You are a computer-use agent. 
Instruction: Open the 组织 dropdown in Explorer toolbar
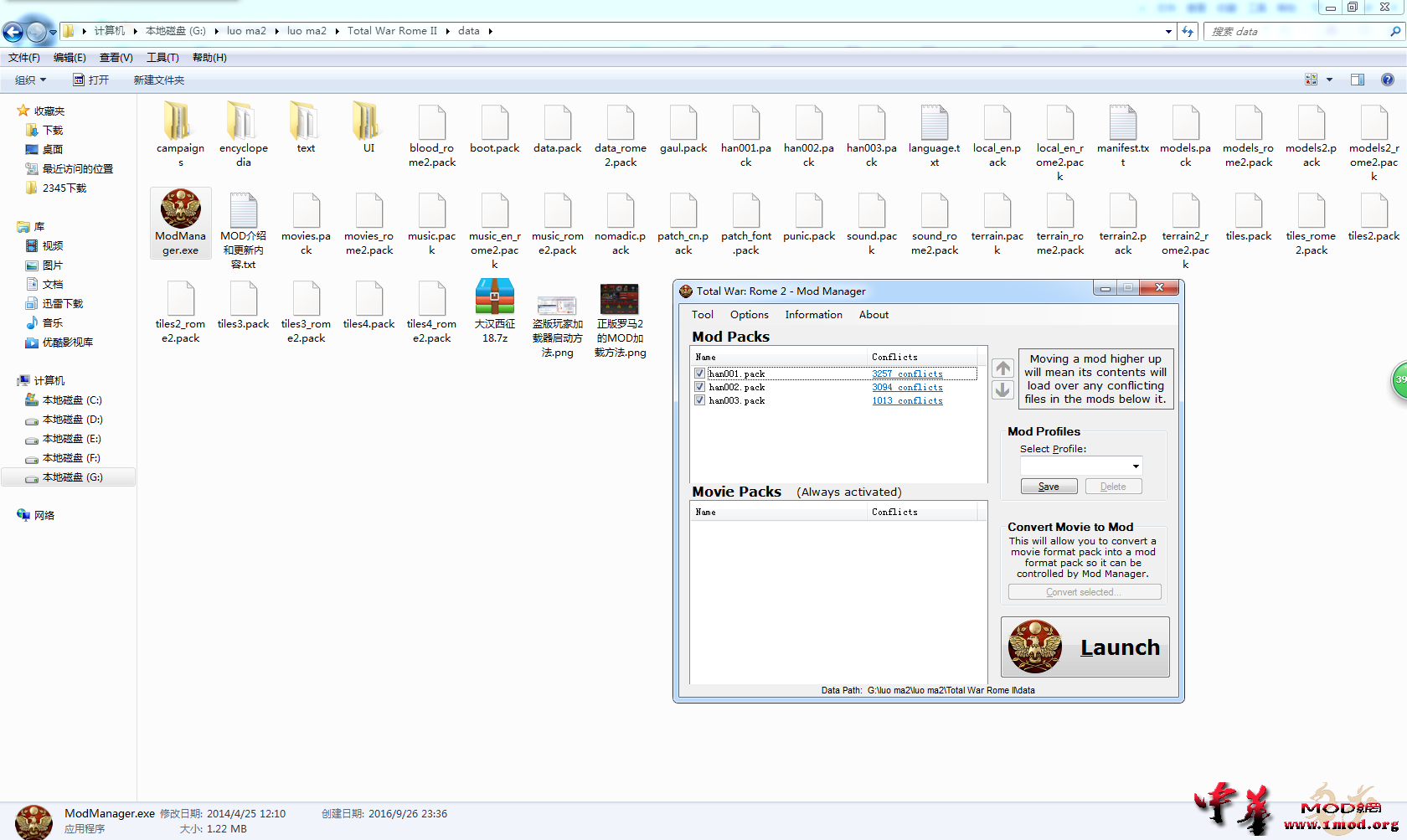pyautogui.click(x=31, y=80)
